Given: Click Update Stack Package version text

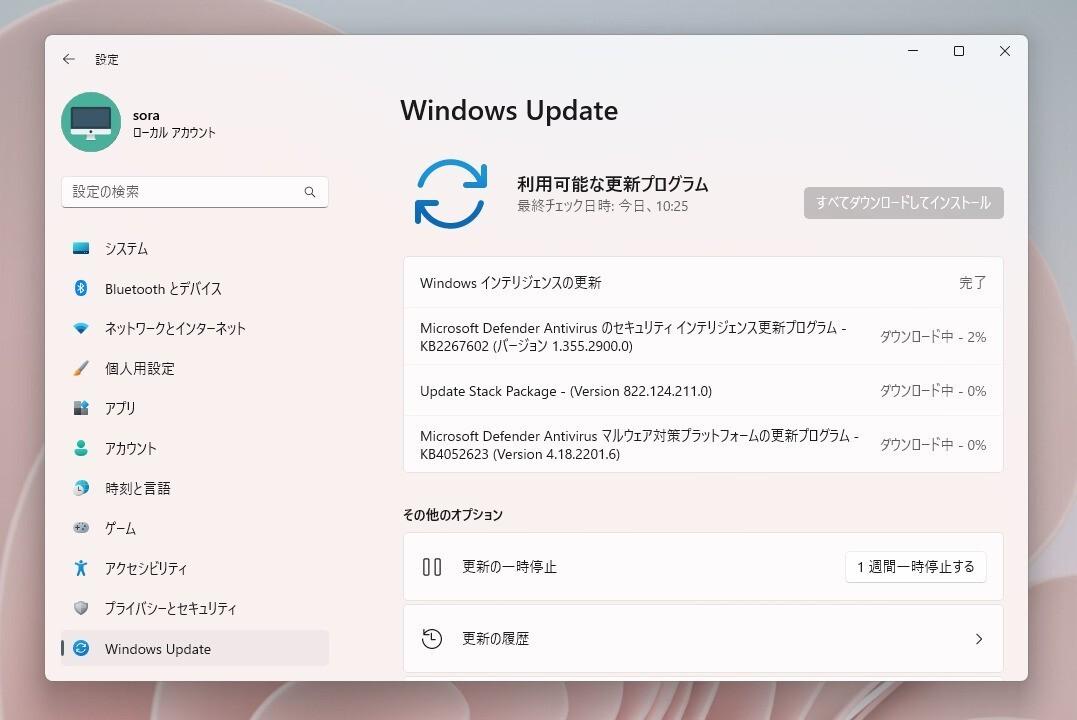Looking at the screenshot, I should (x=566, y=391).
